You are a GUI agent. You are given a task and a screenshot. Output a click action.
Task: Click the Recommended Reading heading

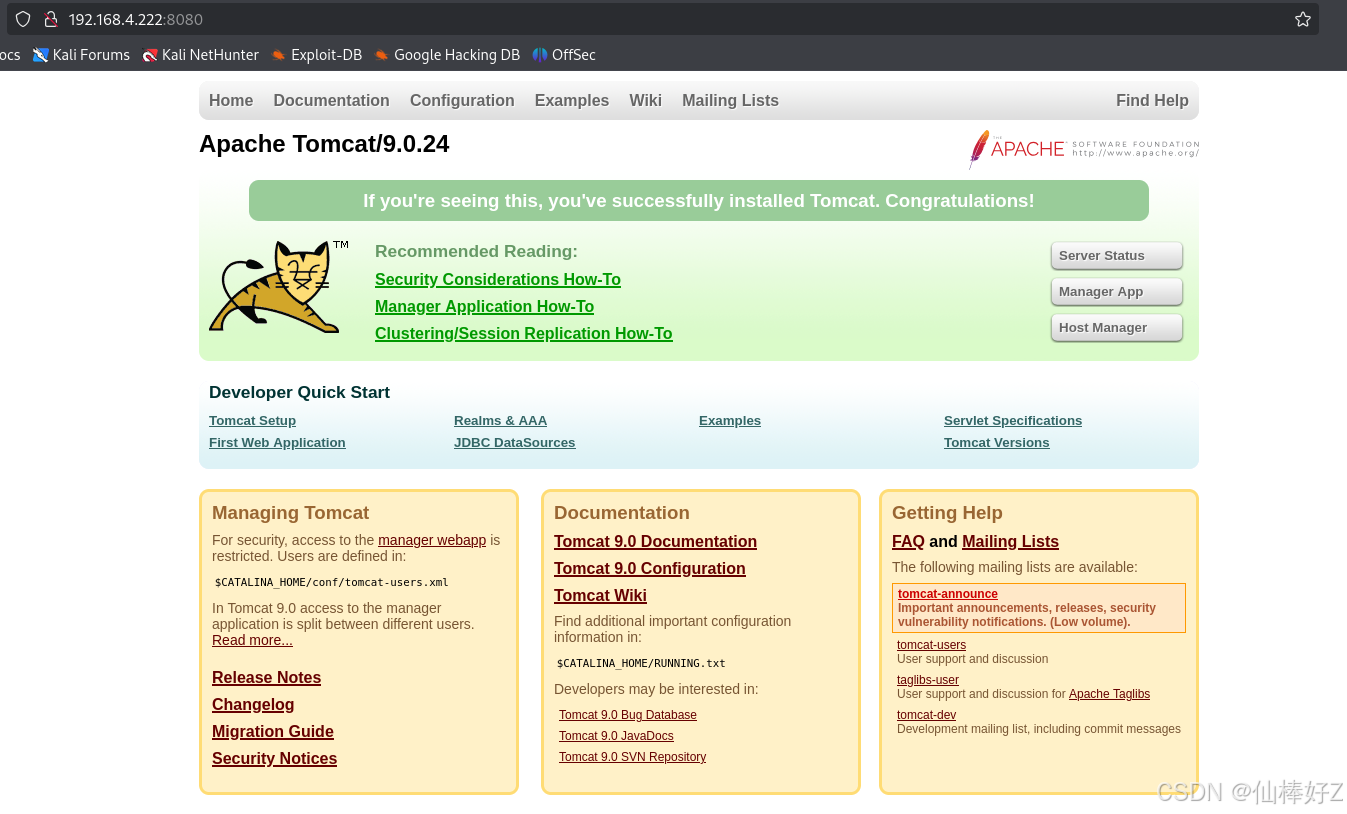[x=476, y=252]
